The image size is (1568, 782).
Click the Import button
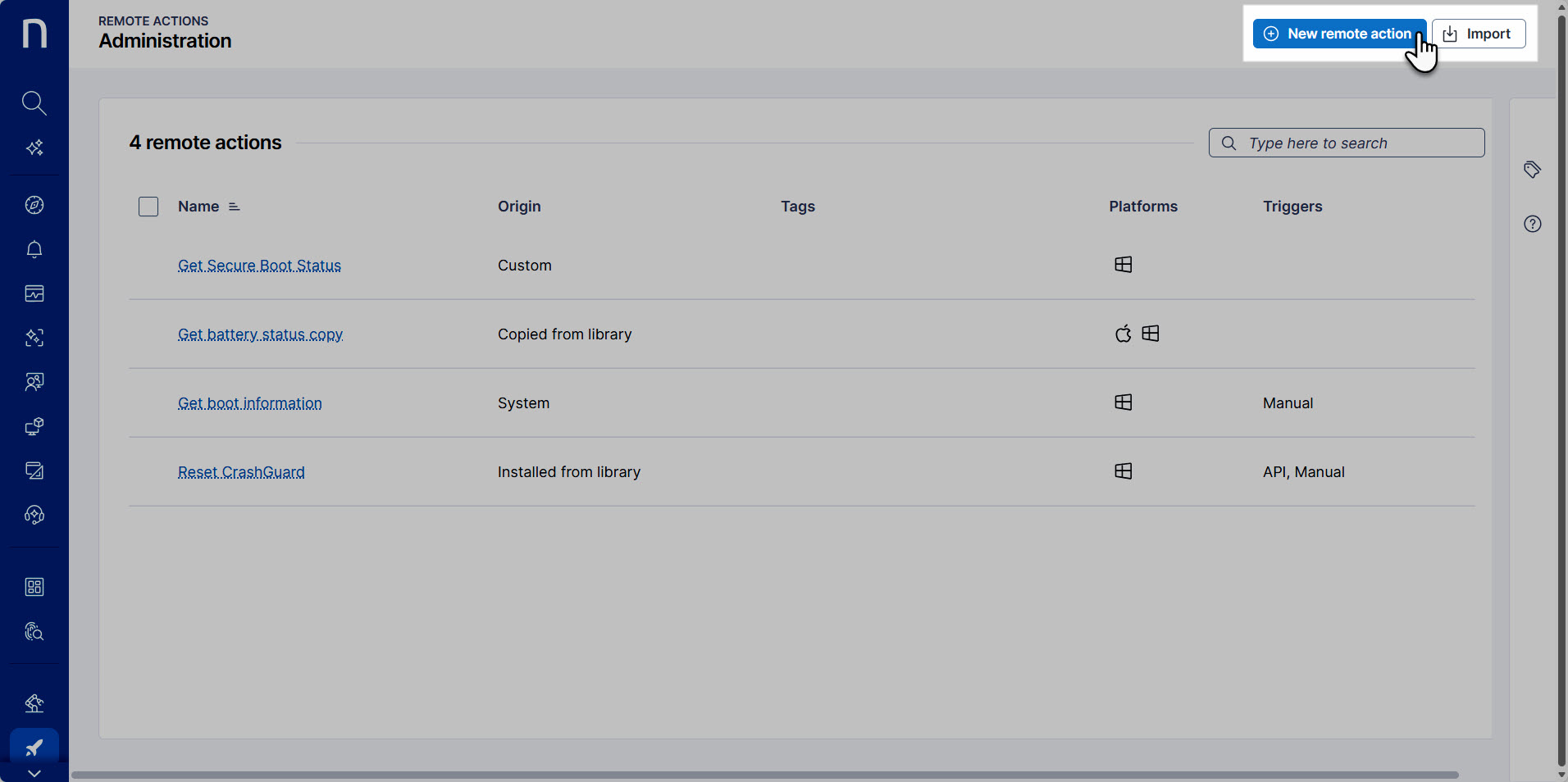(1478, 34)
